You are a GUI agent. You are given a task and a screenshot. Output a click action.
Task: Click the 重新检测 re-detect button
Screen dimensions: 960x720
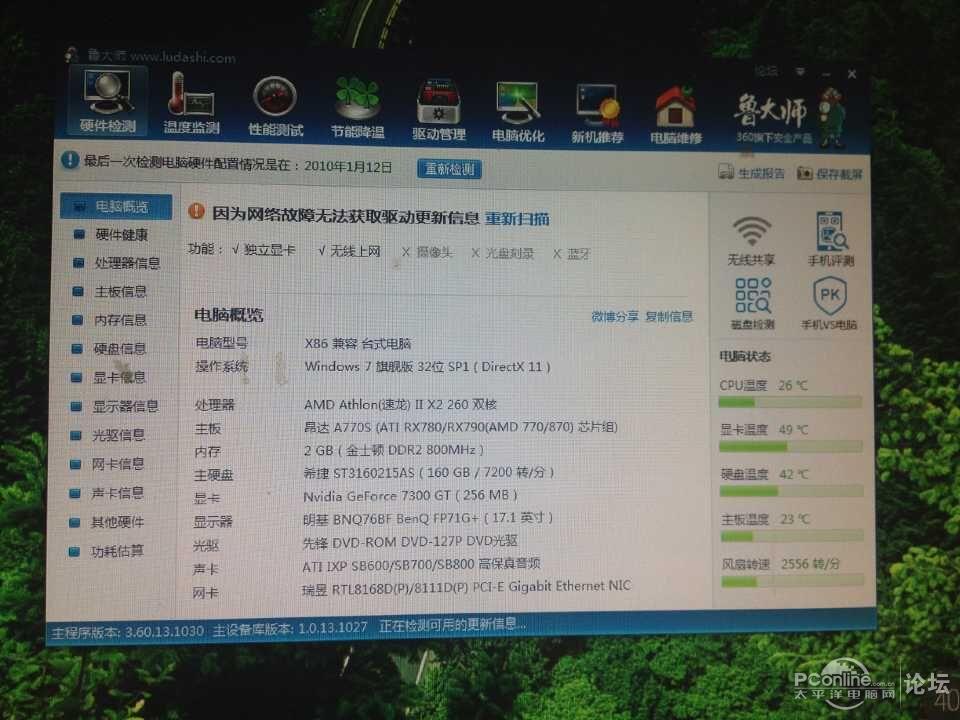point(449,169)
